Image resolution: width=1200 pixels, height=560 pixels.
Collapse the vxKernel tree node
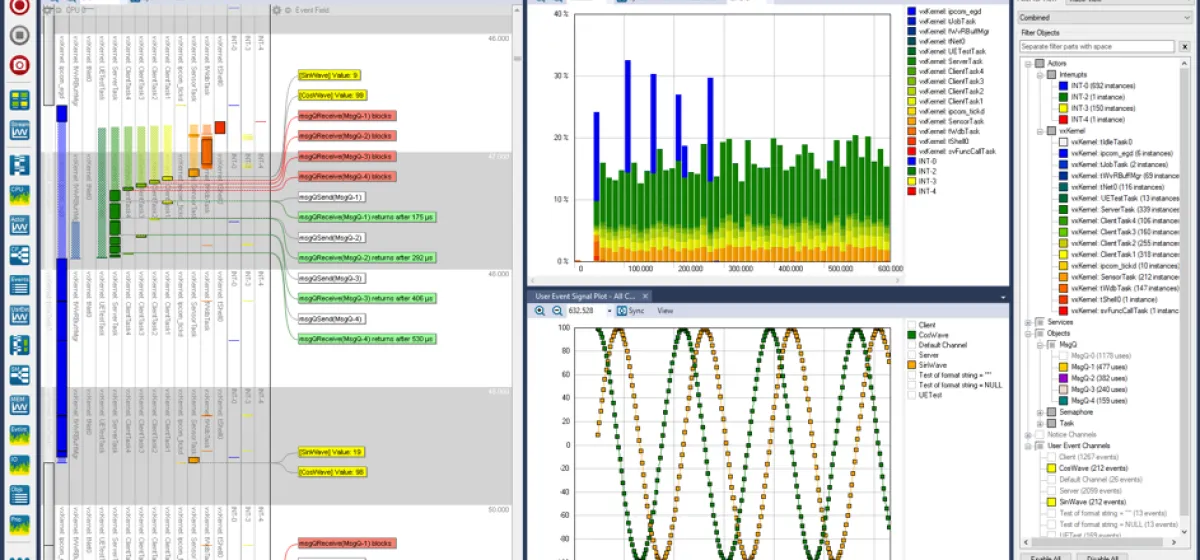pyautogui.click(x=1039, y=130)
